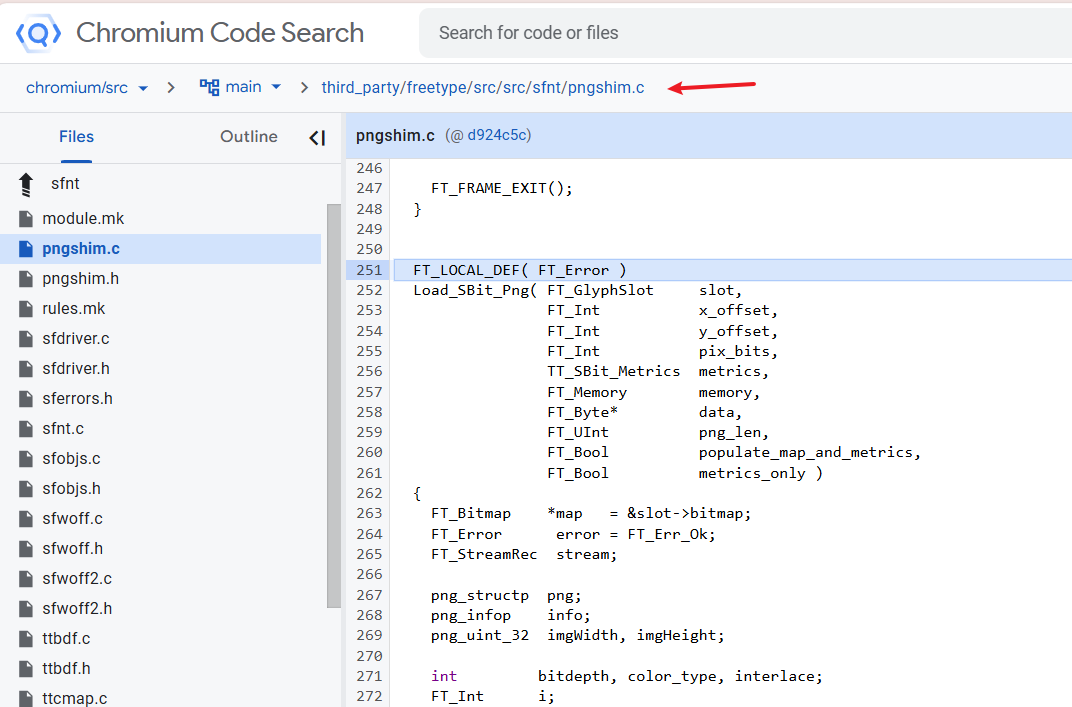The width and height of the screenshot is (1072, 707).
Task: Click the file icon next to sfobjs.h
Action: (x=26, y=489)
